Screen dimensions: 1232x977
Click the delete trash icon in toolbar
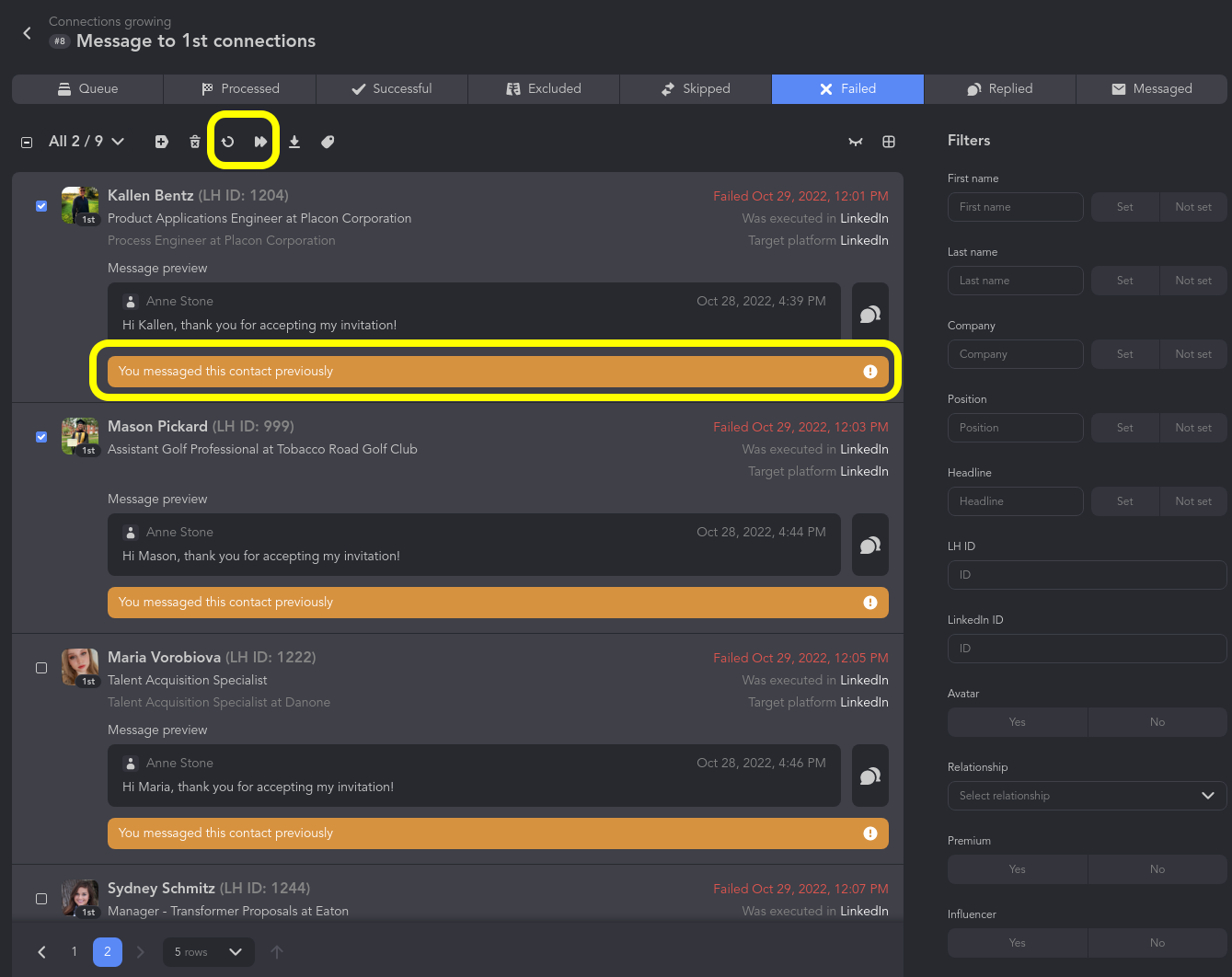point(195,142)
